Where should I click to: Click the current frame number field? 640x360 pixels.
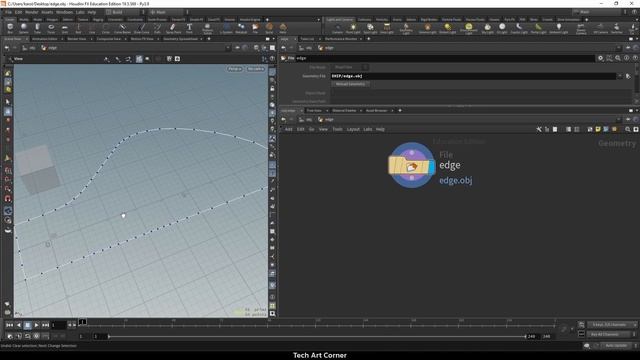tap(58, 325)
